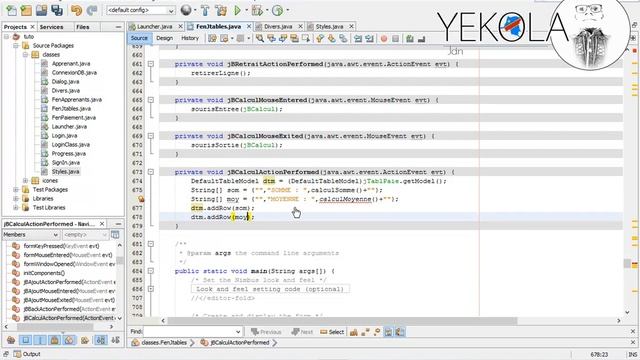Open the Styles.java editor tab
Screen dimensions: 640x360
[x=329, y=27]
